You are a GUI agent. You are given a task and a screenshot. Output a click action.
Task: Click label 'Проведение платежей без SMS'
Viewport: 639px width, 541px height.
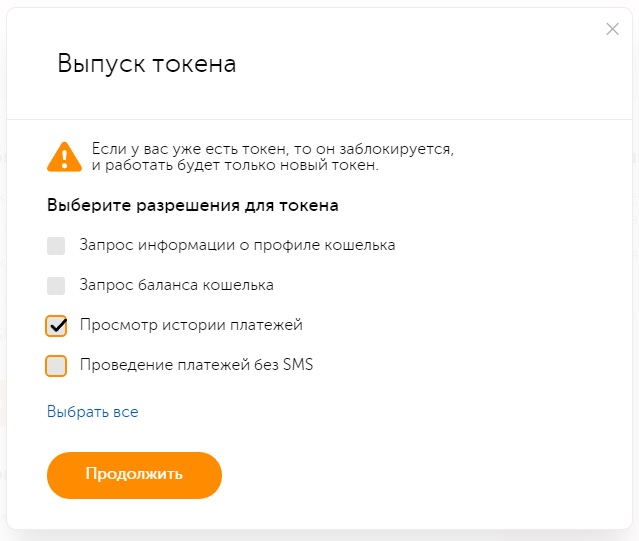coord(196,365)
